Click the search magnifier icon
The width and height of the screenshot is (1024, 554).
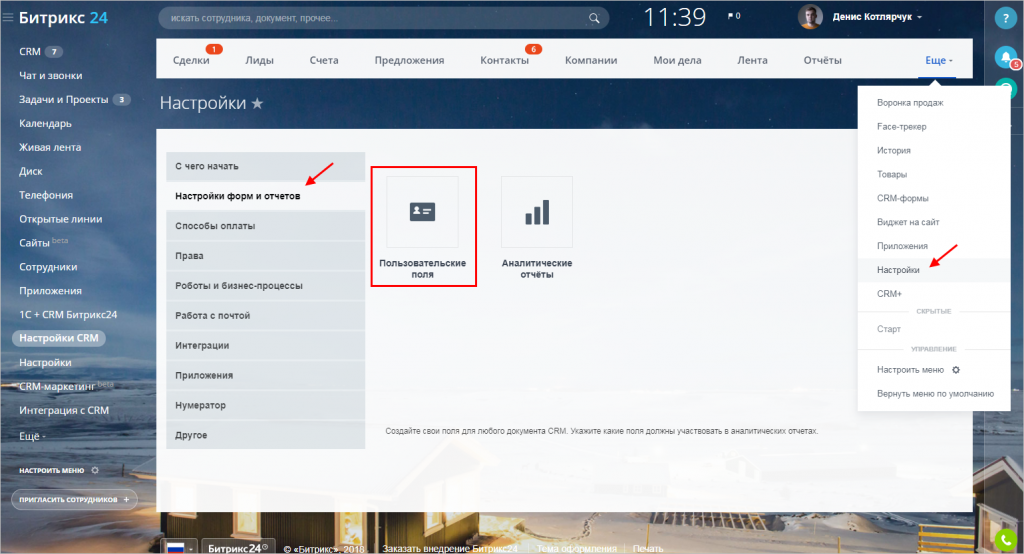click(x=594, y=18)
